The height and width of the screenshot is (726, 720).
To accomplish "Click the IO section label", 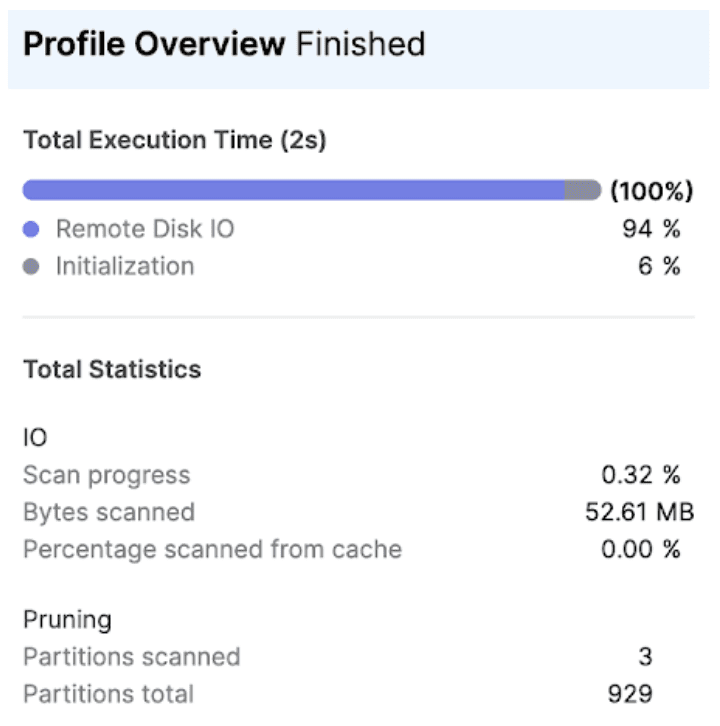I will click(x=35, y=437).
